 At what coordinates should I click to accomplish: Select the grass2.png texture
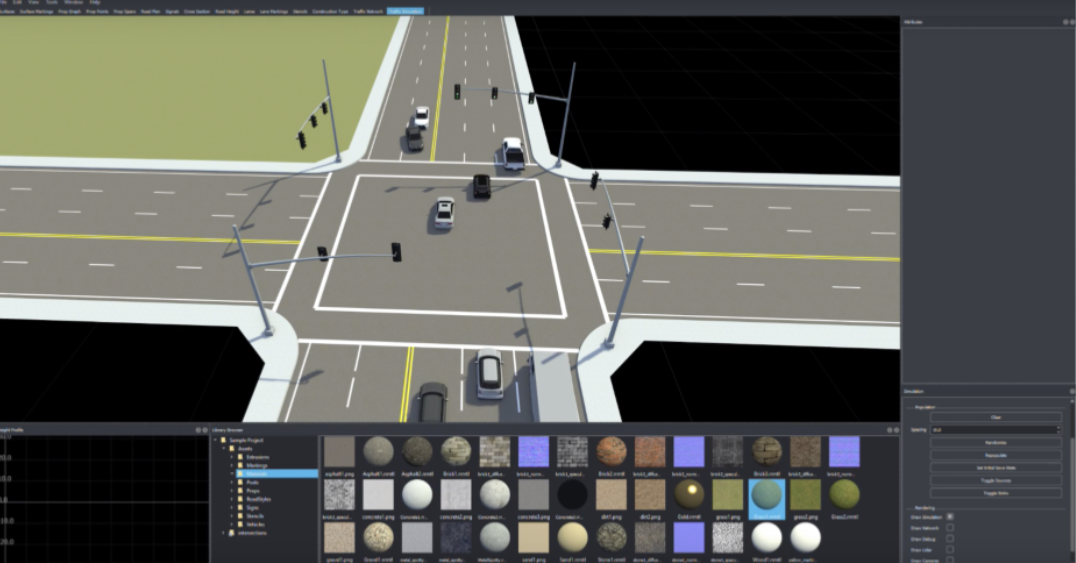click(x=805, y=494)
